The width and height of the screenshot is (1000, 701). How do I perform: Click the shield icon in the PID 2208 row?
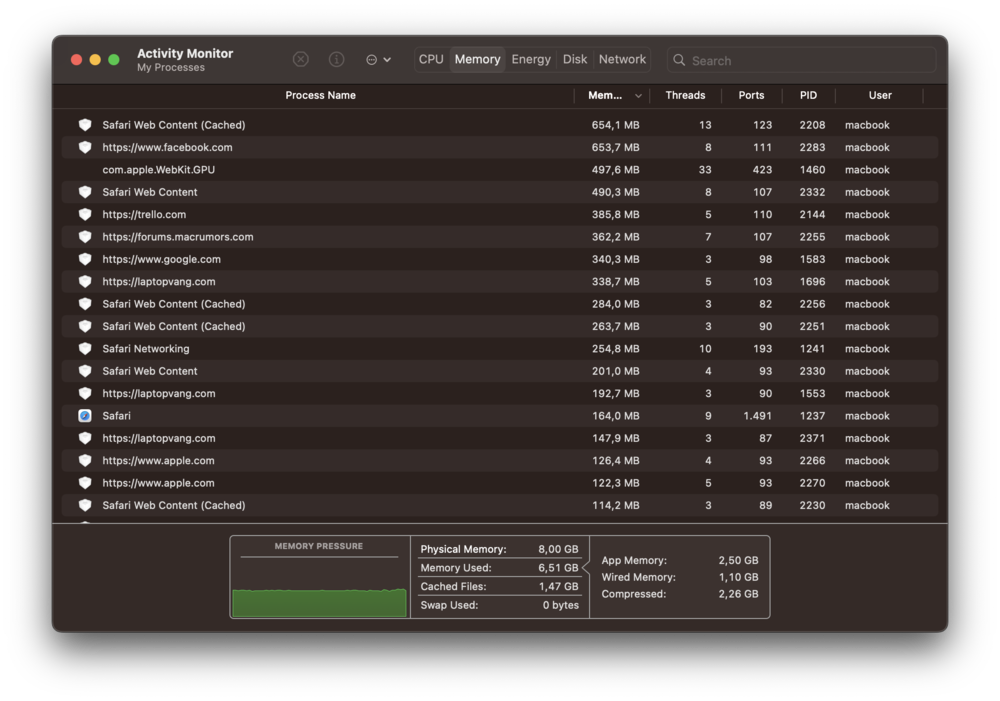coord(85,125)
